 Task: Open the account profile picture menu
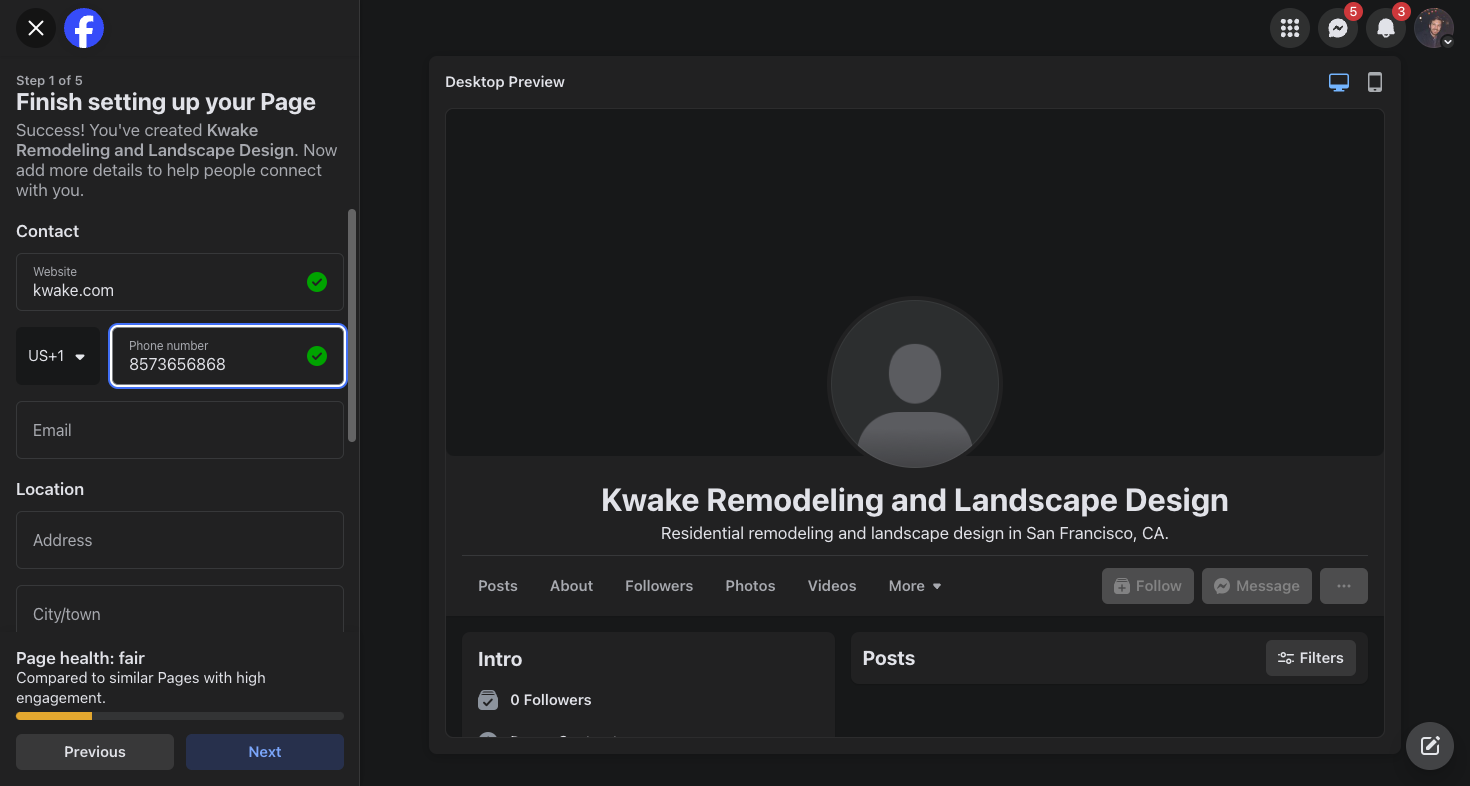click(1434, 28)
